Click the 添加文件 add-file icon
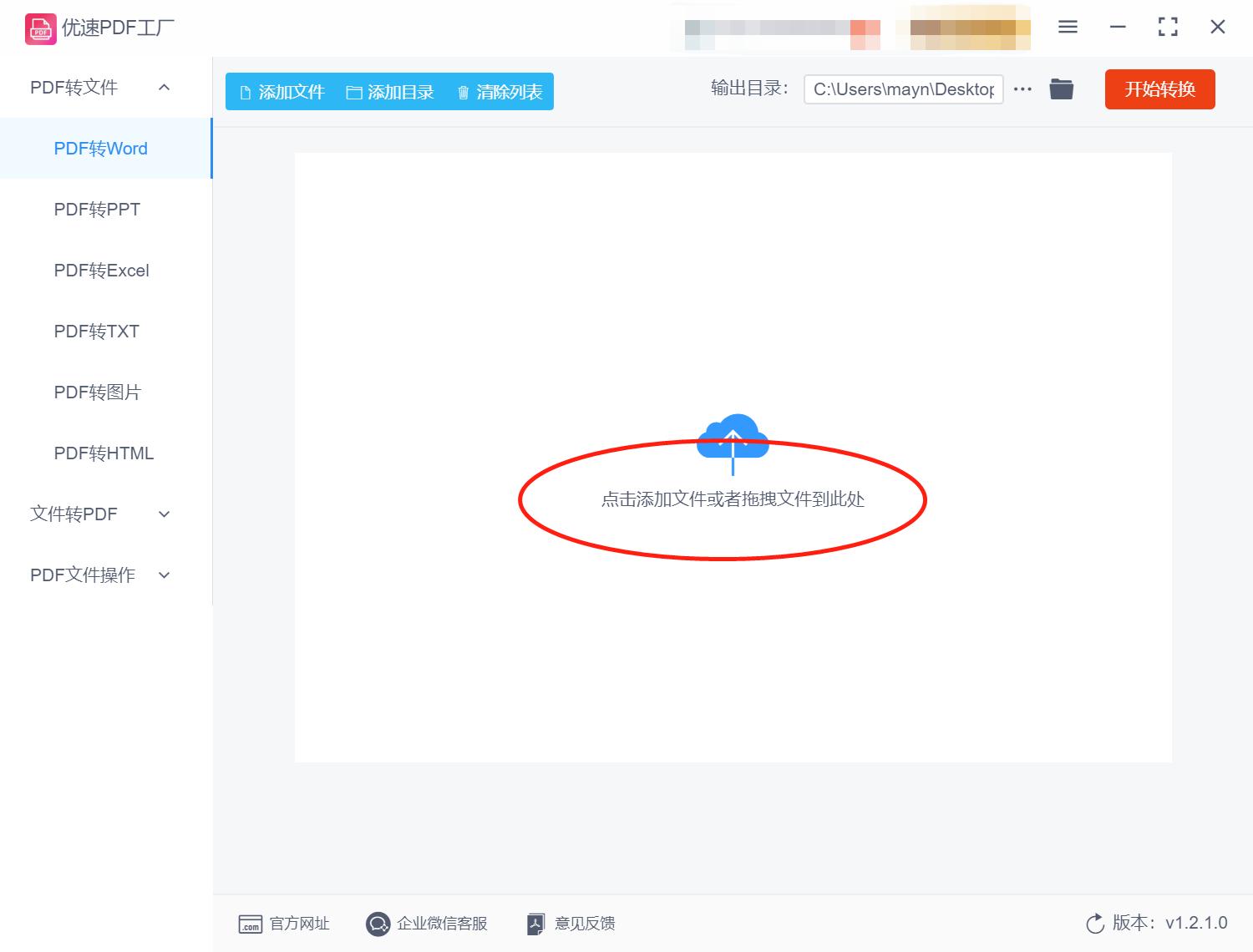 (245, 92)
